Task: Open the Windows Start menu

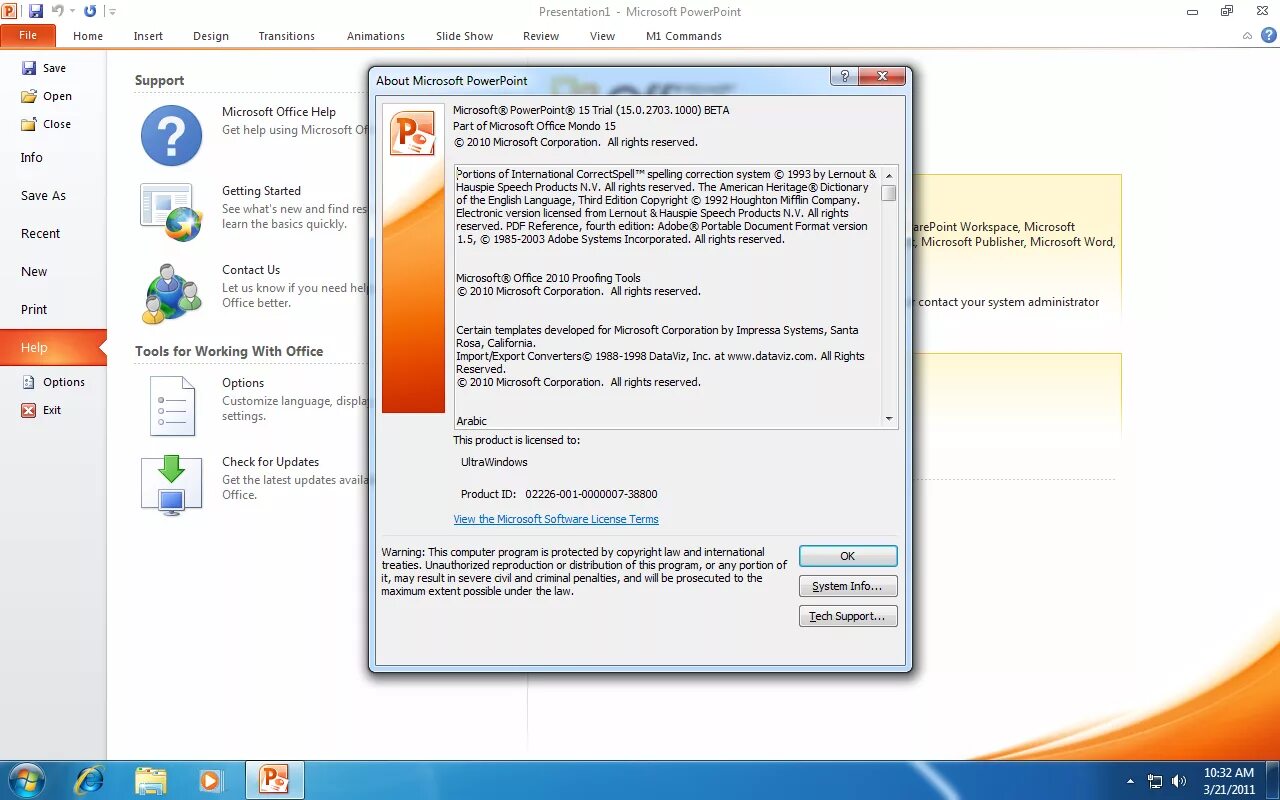Action: (26, 780)
